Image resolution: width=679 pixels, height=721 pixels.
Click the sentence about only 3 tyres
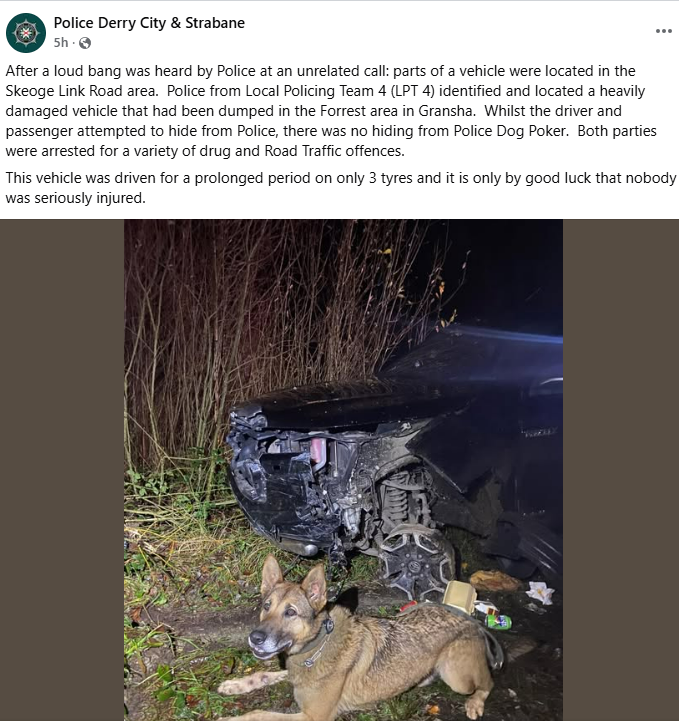tap(341, 188)
